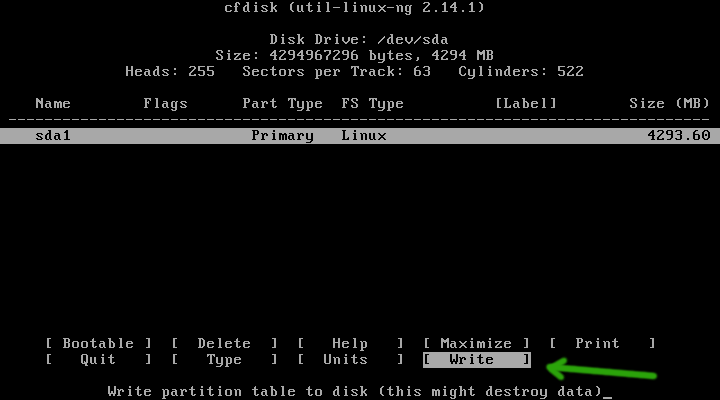
Task: Select the Quit option
Action: [x=98, y=360]
